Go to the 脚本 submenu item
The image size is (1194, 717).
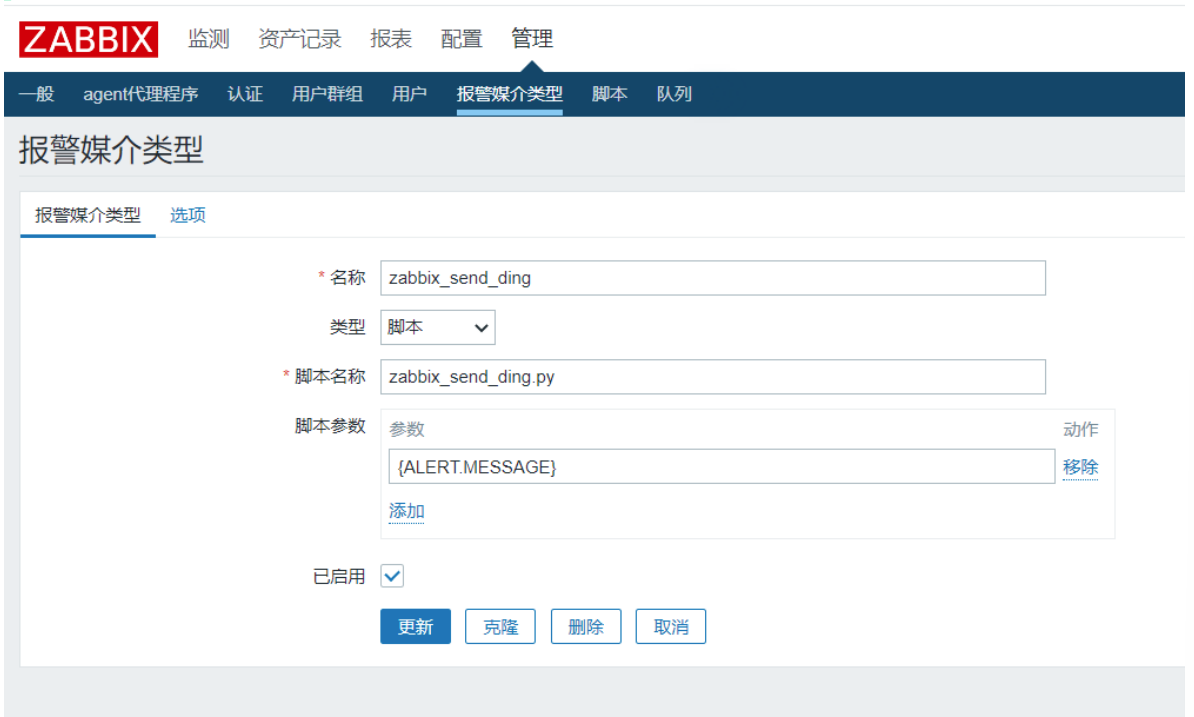click(x=609, y=94)
